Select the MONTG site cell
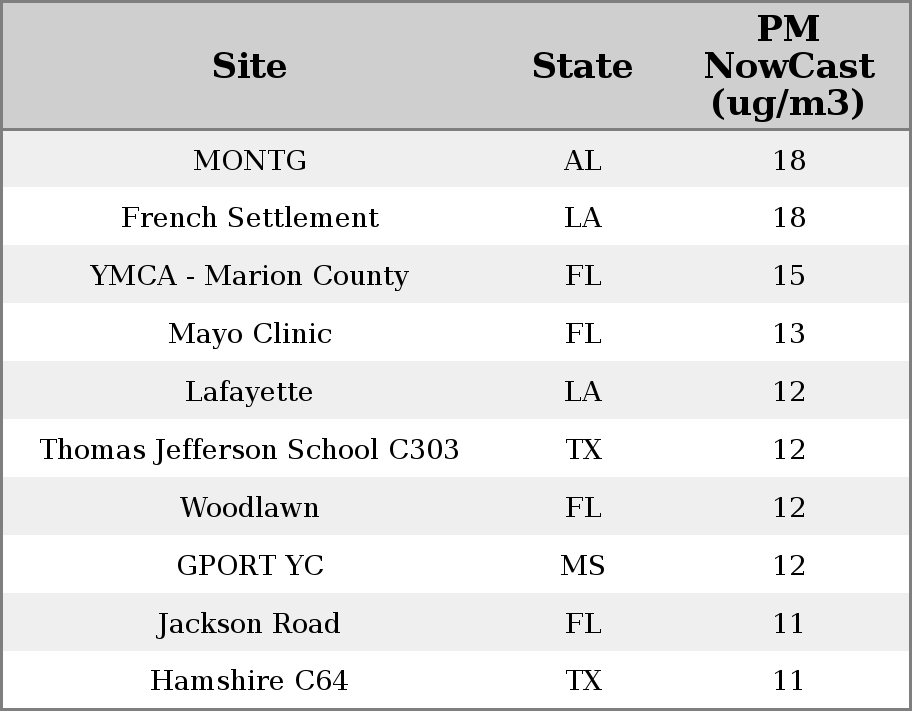Image resolution: width=912 pixels, height=711 pixels. click(249, 161)
